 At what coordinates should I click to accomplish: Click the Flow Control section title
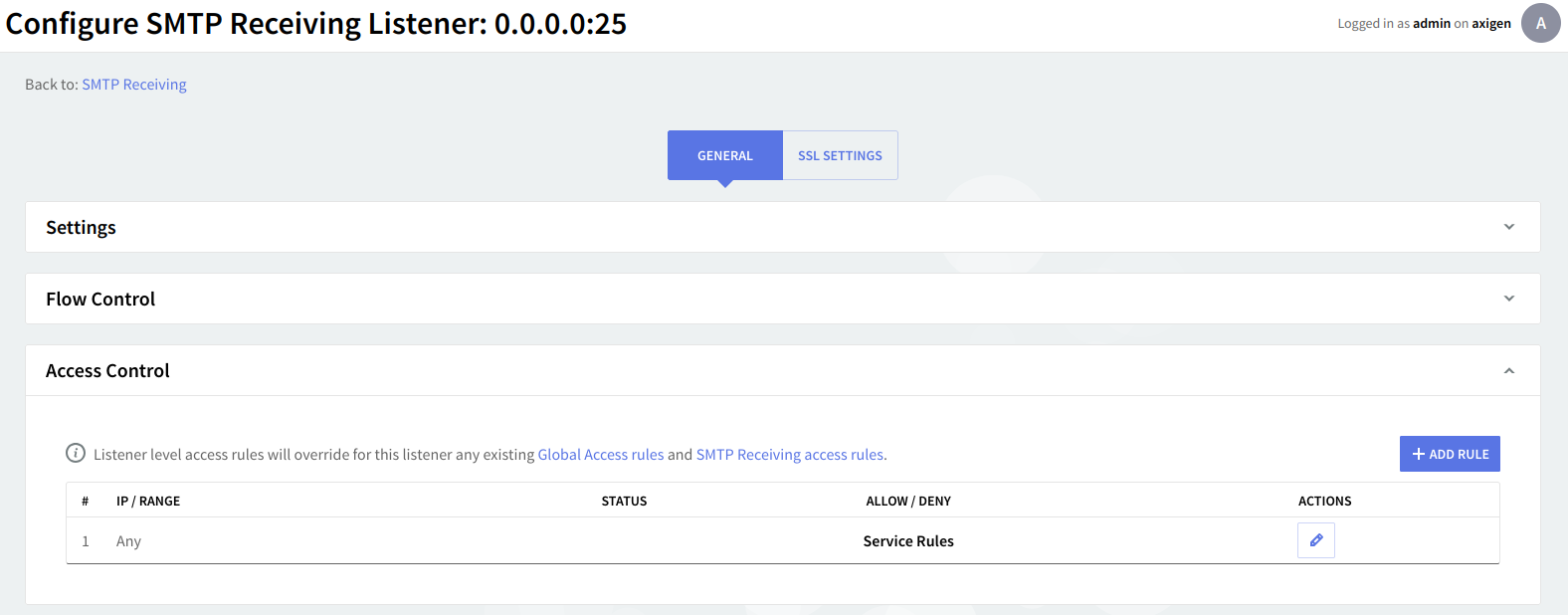[x=100, y=300]
